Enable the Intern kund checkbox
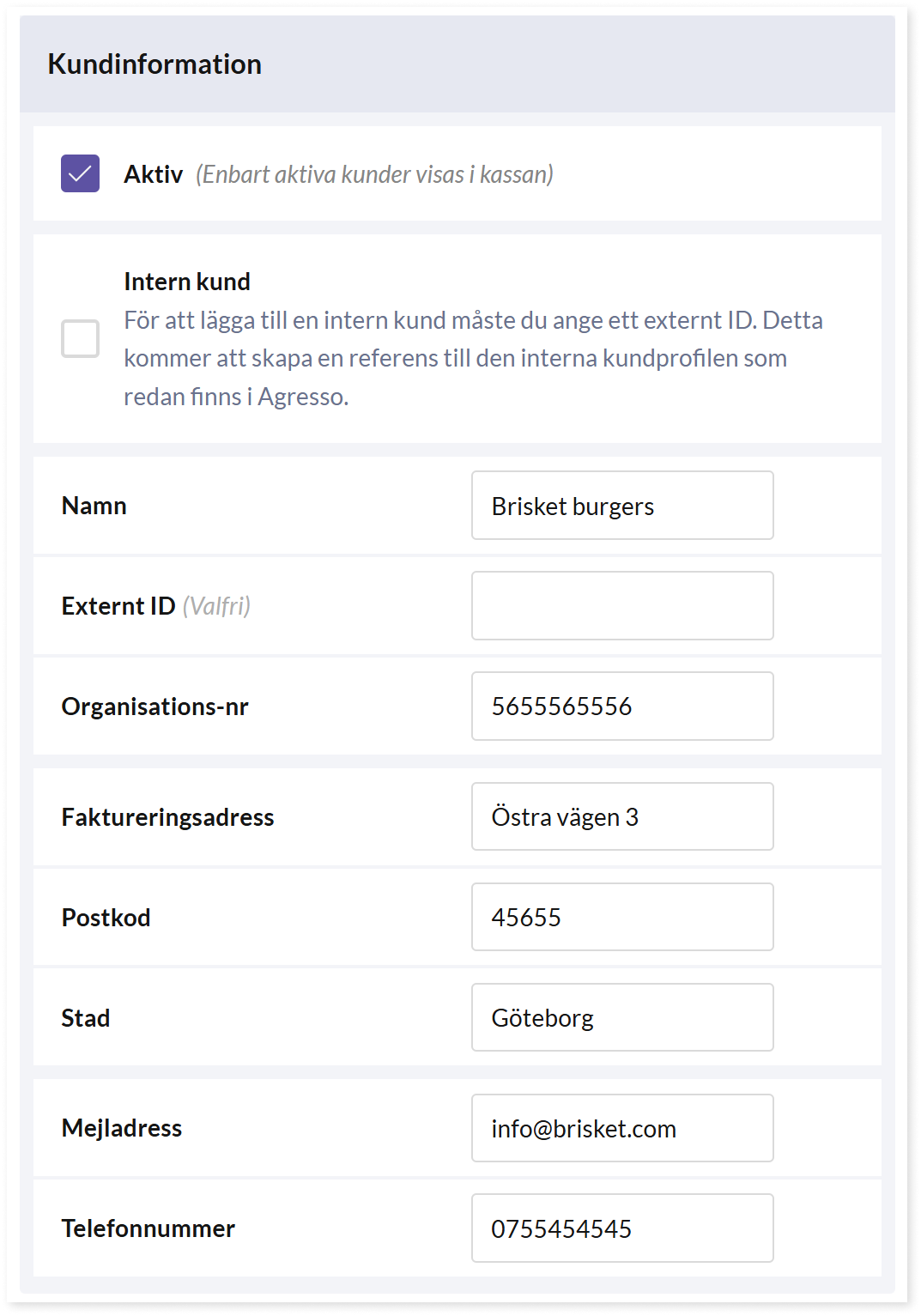921x1316 pixels. (80, 338)
